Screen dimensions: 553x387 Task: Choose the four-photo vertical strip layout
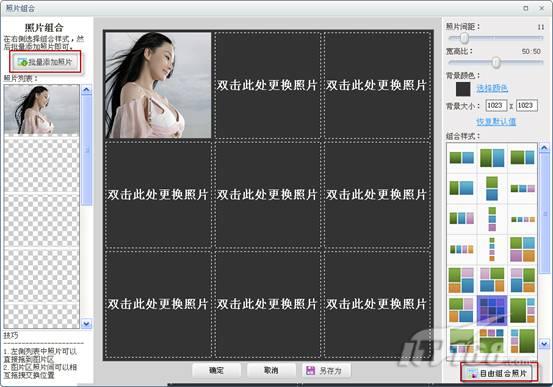tap(492, 249)
